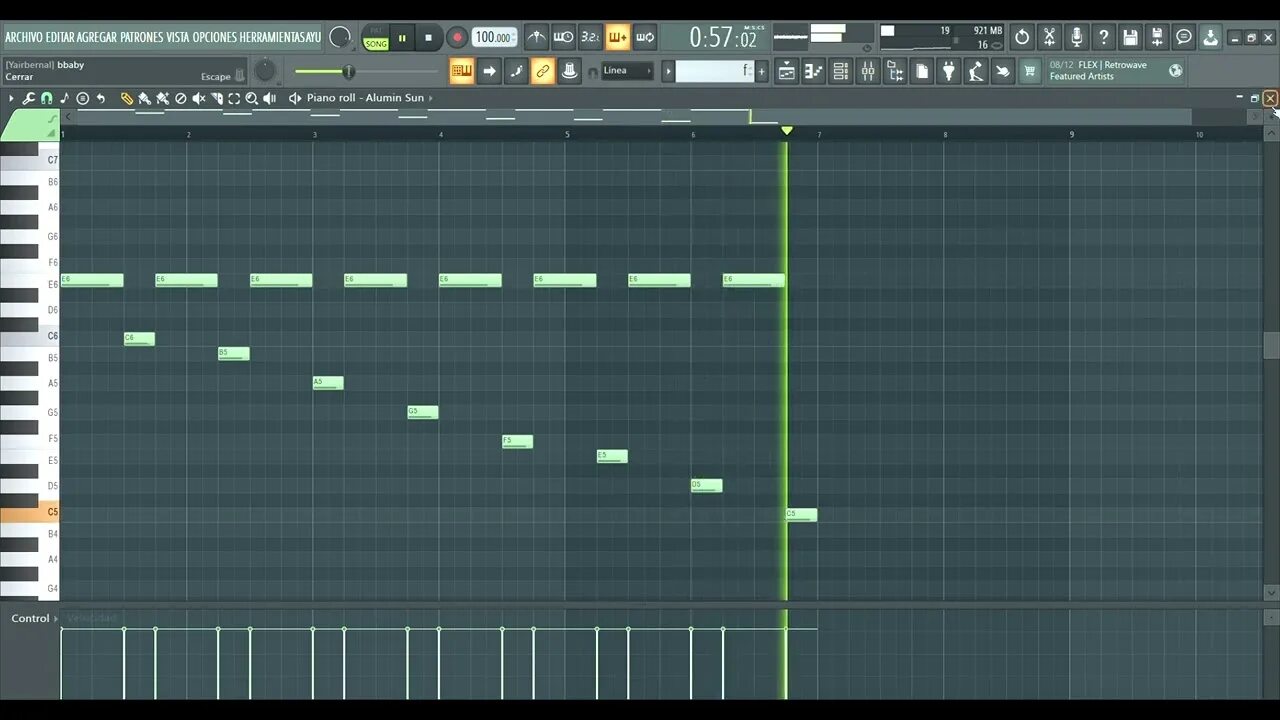Click the pattern name field

[x=715, y=71]
